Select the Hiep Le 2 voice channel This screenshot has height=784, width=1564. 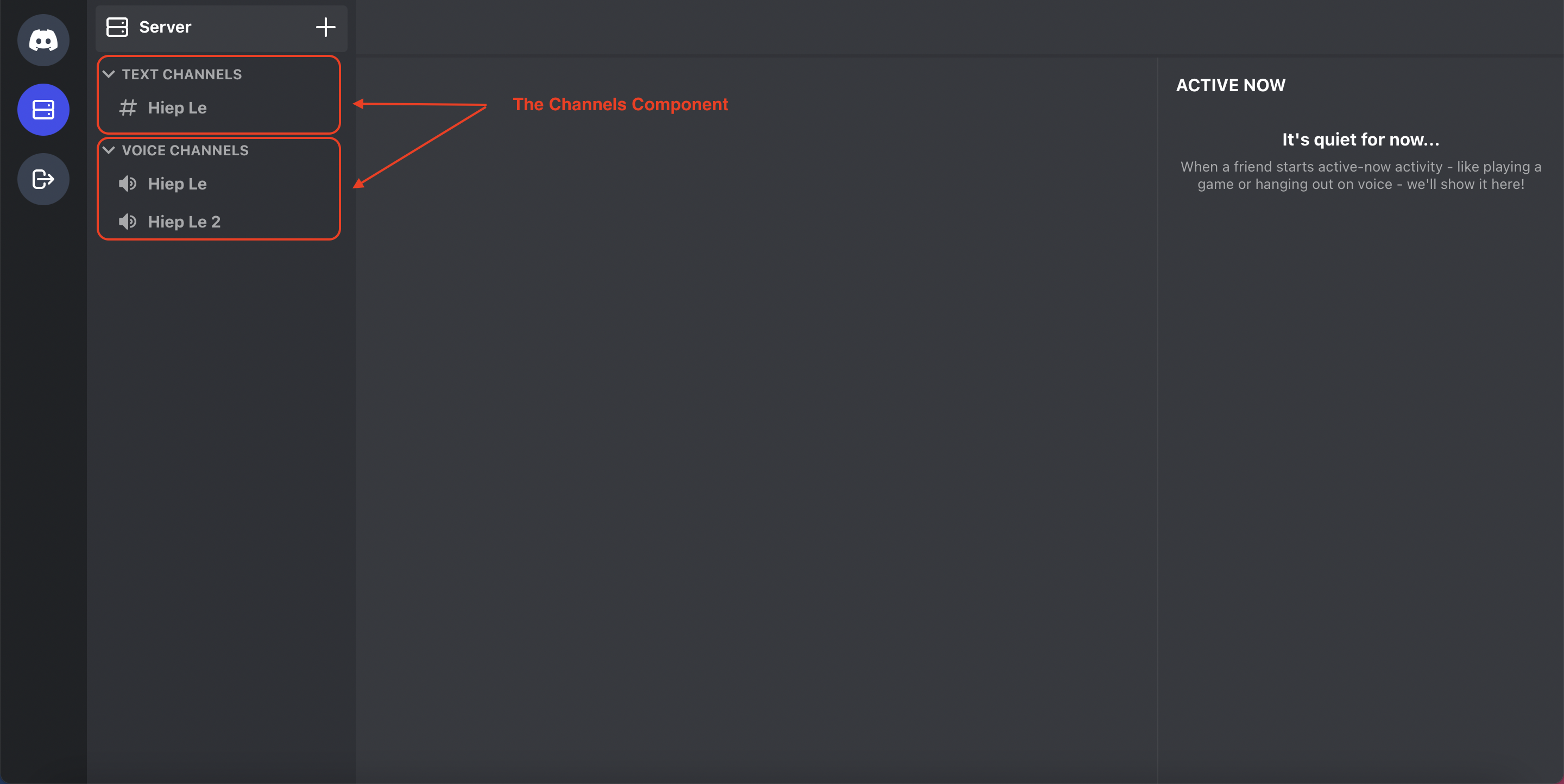[184, 221]
